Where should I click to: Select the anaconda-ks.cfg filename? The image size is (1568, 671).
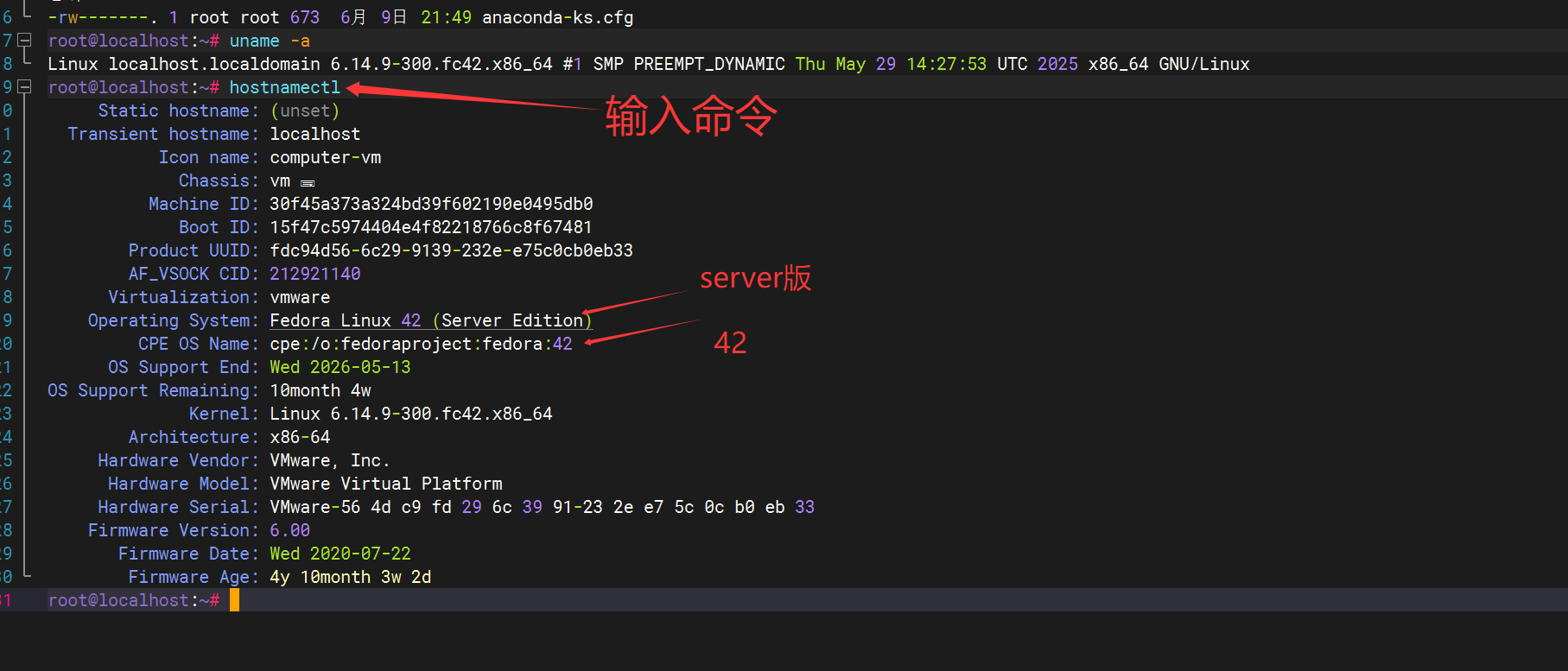(x=558, y=17)
